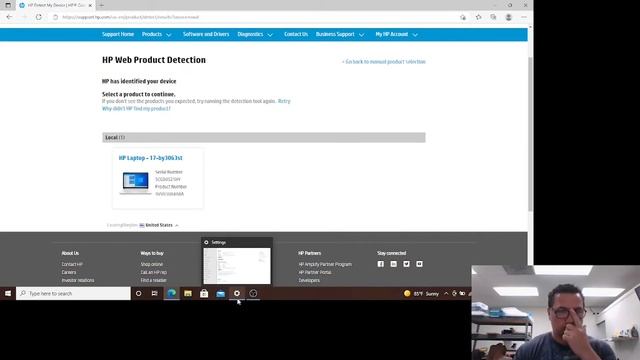Image resolution: width=640 pixels, height=360 pixels.
Task: Open Contact Us in the navigation bar
Action: tap(296, 34)
